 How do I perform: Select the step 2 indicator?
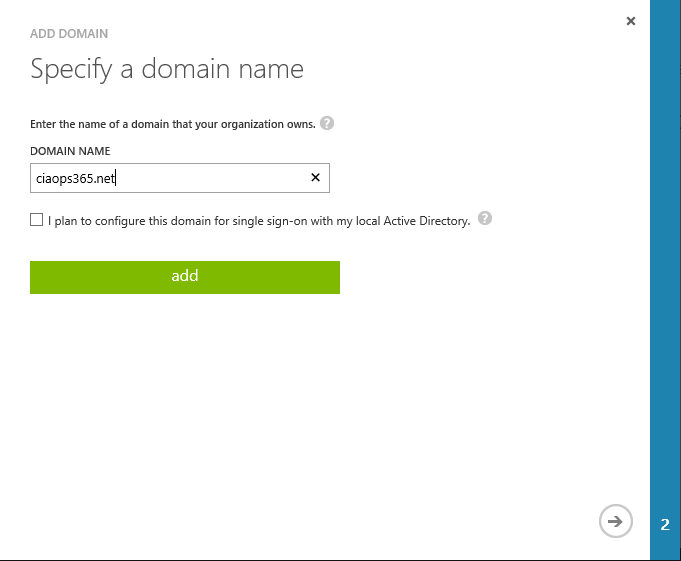pos(665,524)
